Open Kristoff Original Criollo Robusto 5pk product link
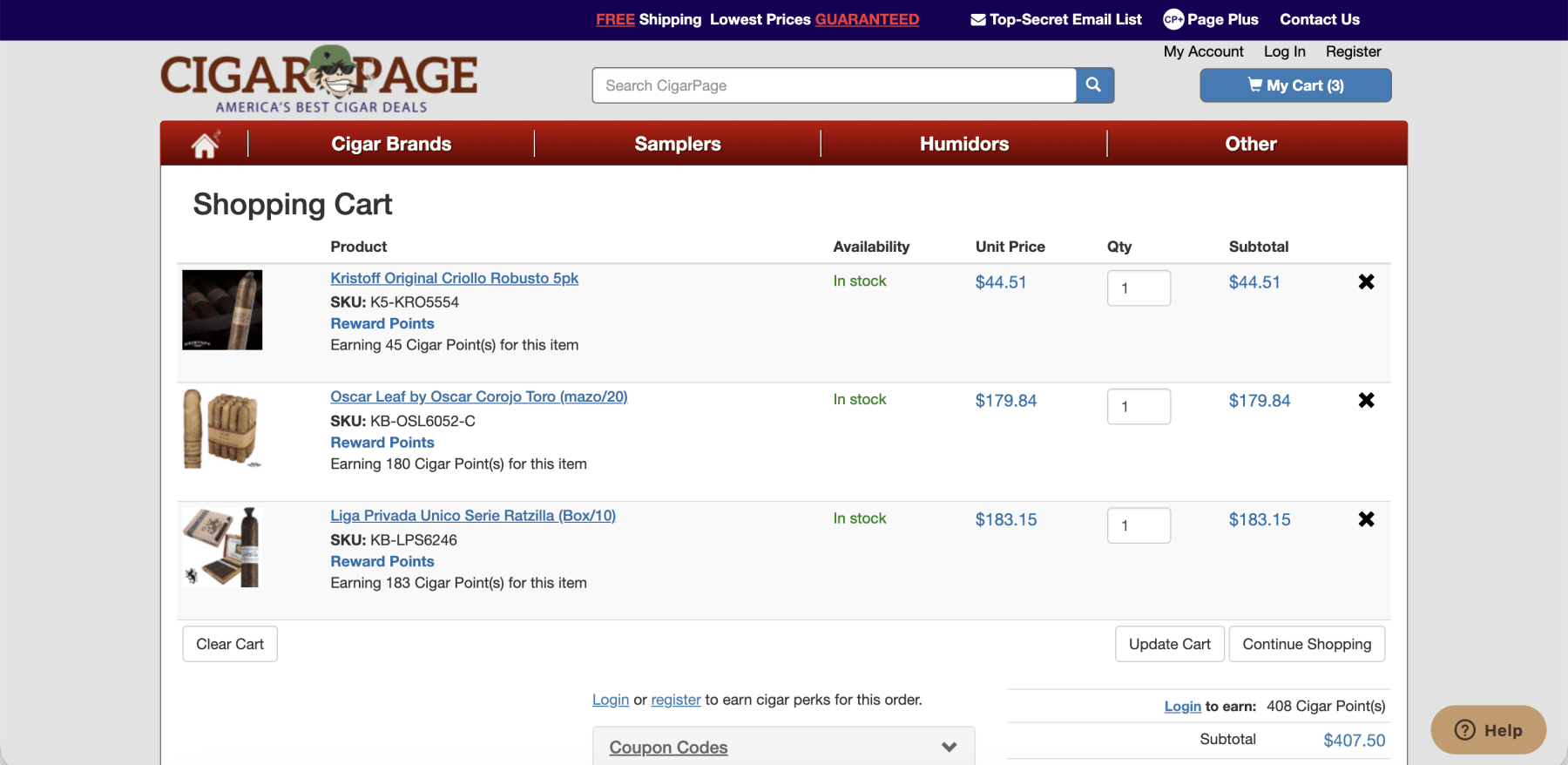This screenshot has height=765, width=1568. [x=454, y=278]
